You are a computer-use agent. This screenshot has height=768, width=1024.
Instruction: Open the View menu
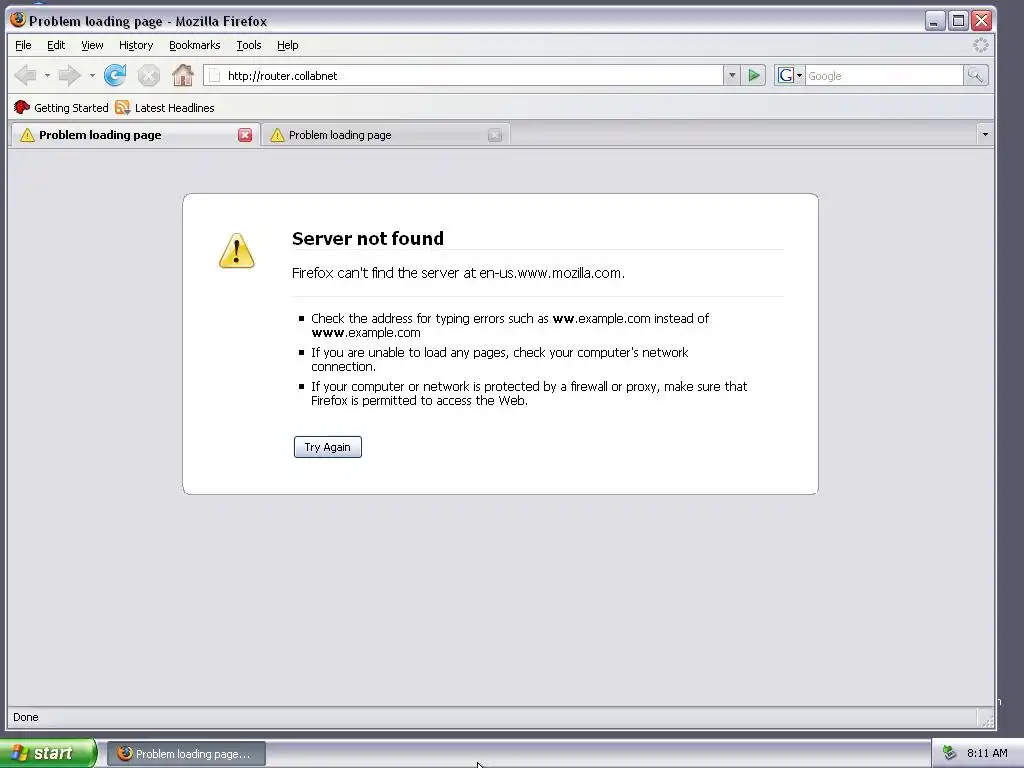click(x=92, y=45)
